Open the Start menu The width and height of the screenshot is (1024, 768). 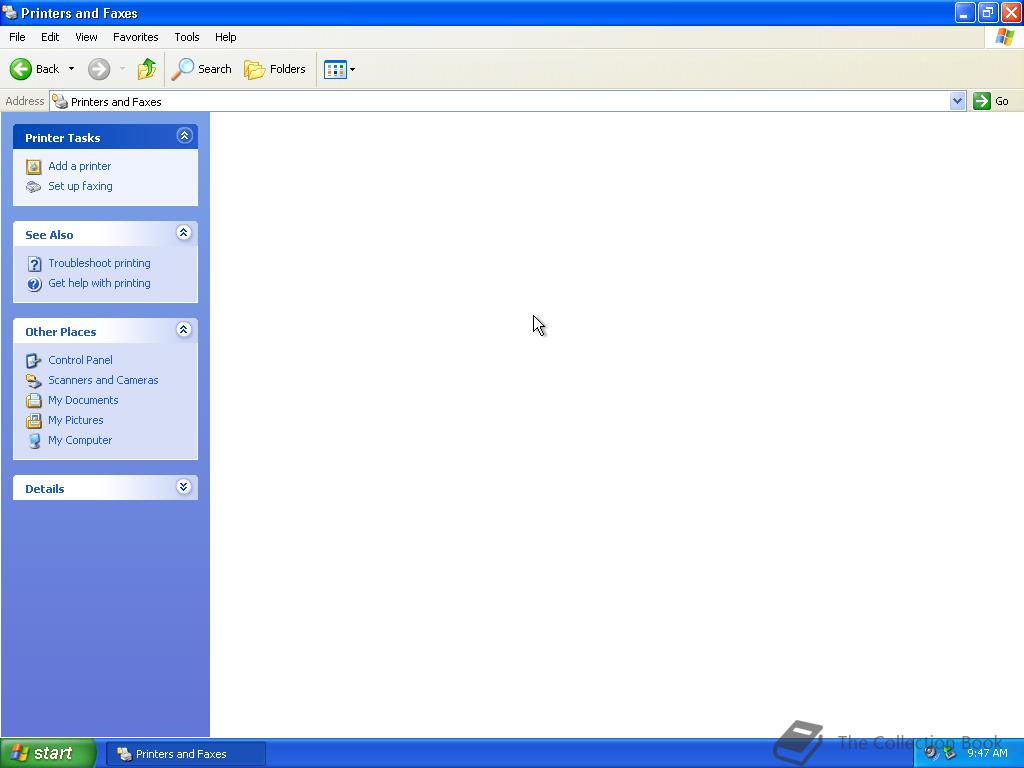pyautogui.click(x=48, y=753)
